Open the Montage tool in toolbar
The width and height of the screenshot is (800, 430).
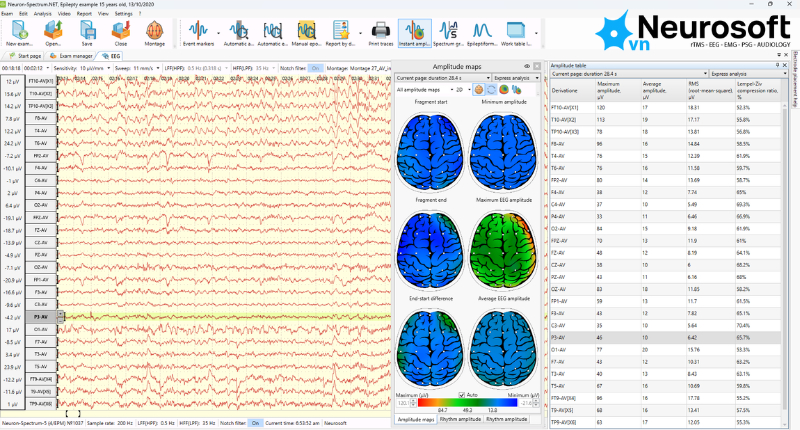click(x=154, y=34)
